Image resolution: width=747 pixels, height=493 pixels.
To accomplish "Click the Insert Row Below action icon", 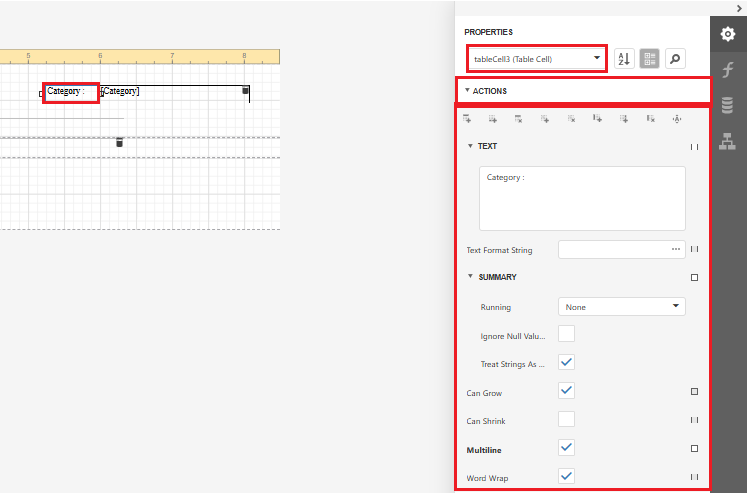I will tap(493, 119).
